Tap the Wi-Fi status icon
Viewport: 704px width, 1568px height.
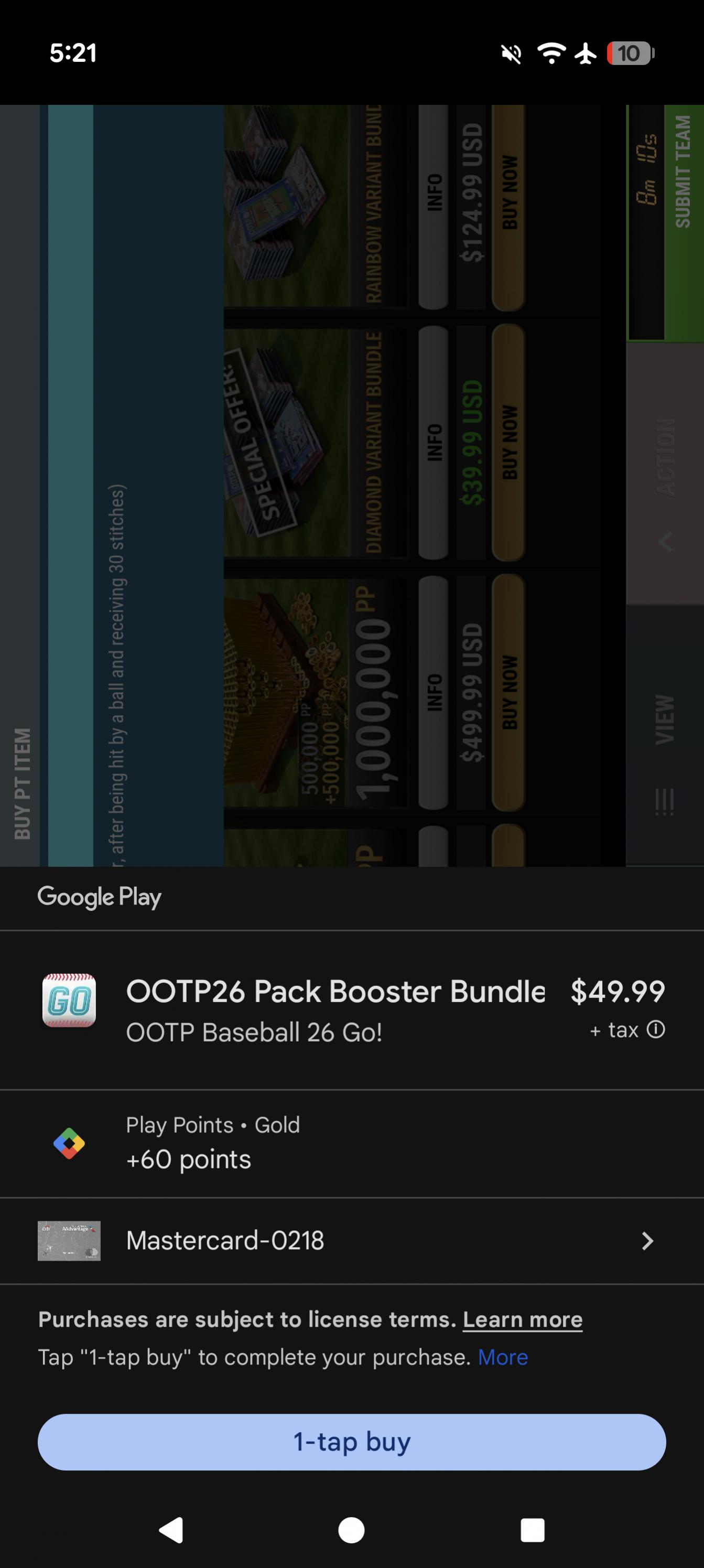click(x=551, y=53)
